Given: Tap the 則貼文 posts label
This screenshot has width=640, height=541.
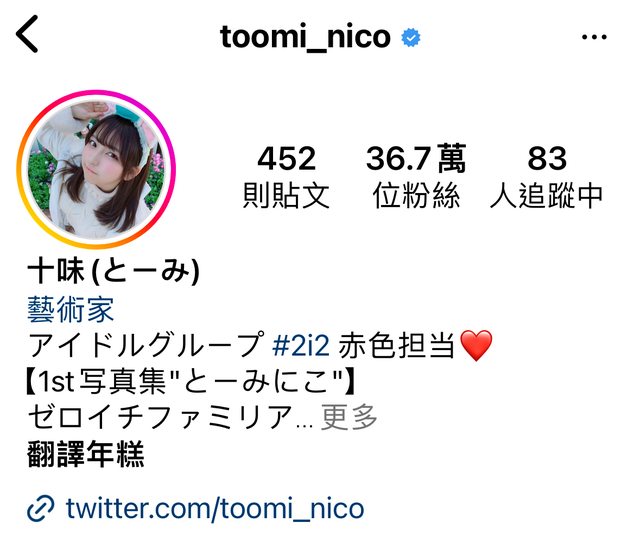Looking at the screenshot, I should pyautogui.click(x=286, y=195).
